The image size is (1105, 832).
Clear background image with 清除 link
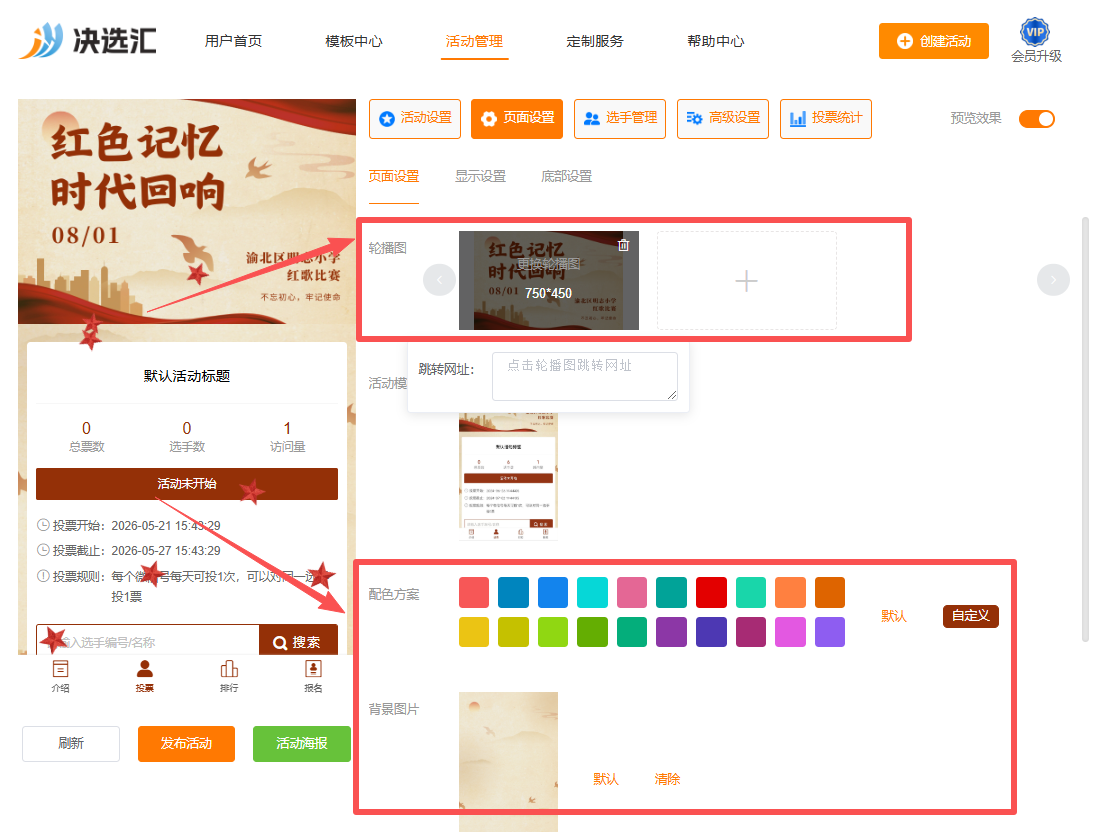tap(667, 778)
